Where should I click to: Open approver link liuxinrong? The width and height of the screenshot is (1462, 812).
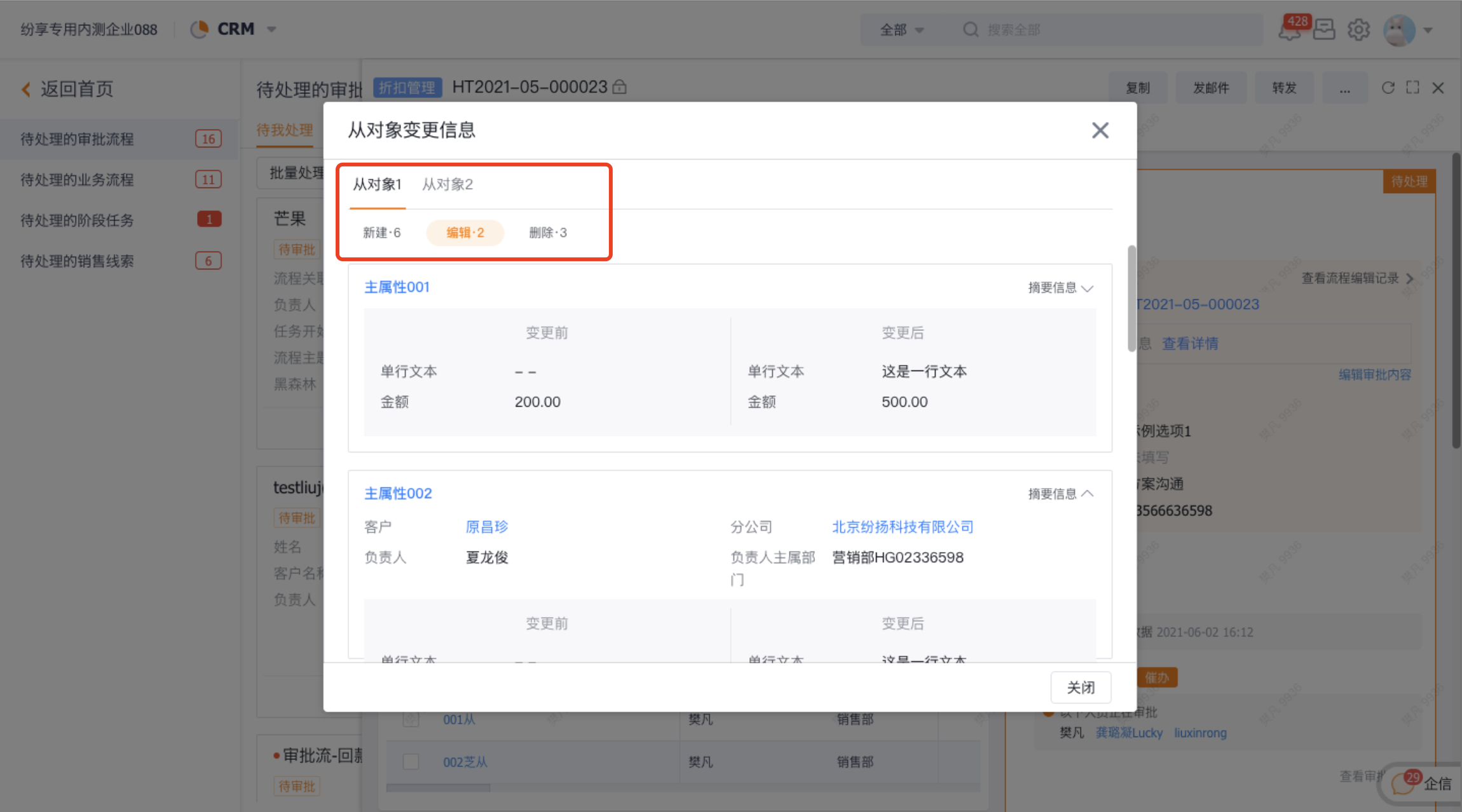click(x=1200, y=733)
